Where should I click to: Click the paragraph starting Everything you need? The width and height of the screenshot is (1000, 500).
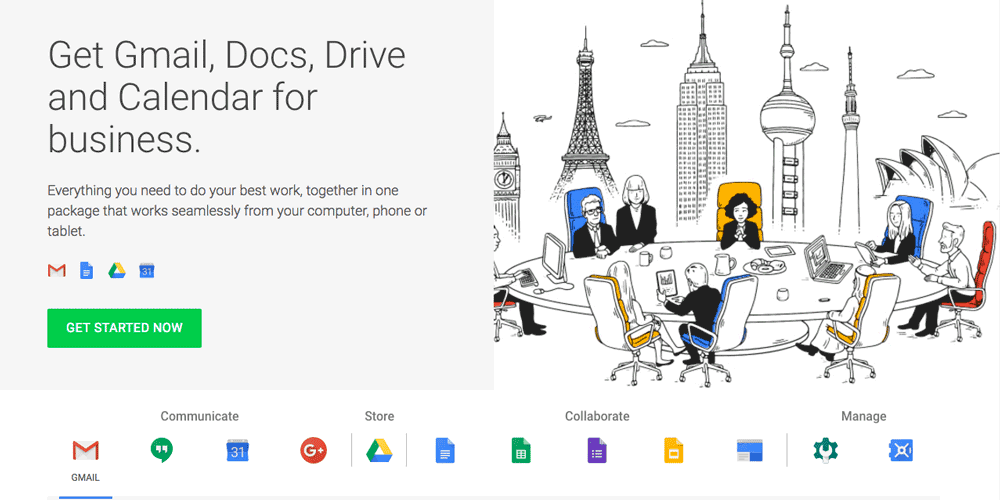pyautogui.click(x=237, y=211)
